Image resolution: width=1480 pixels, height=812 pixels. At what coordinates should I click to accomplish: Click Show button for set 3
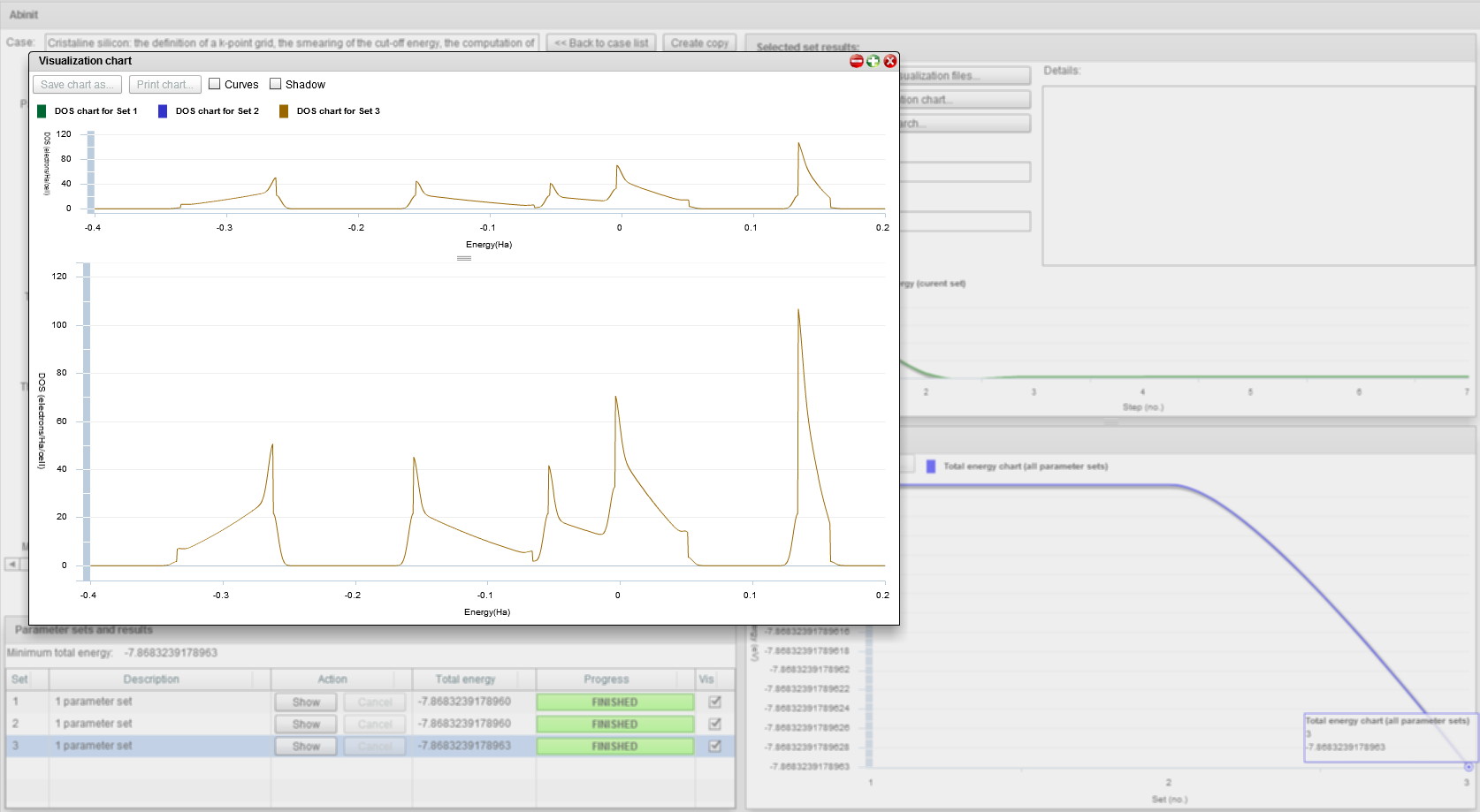(x=306, y=747)
